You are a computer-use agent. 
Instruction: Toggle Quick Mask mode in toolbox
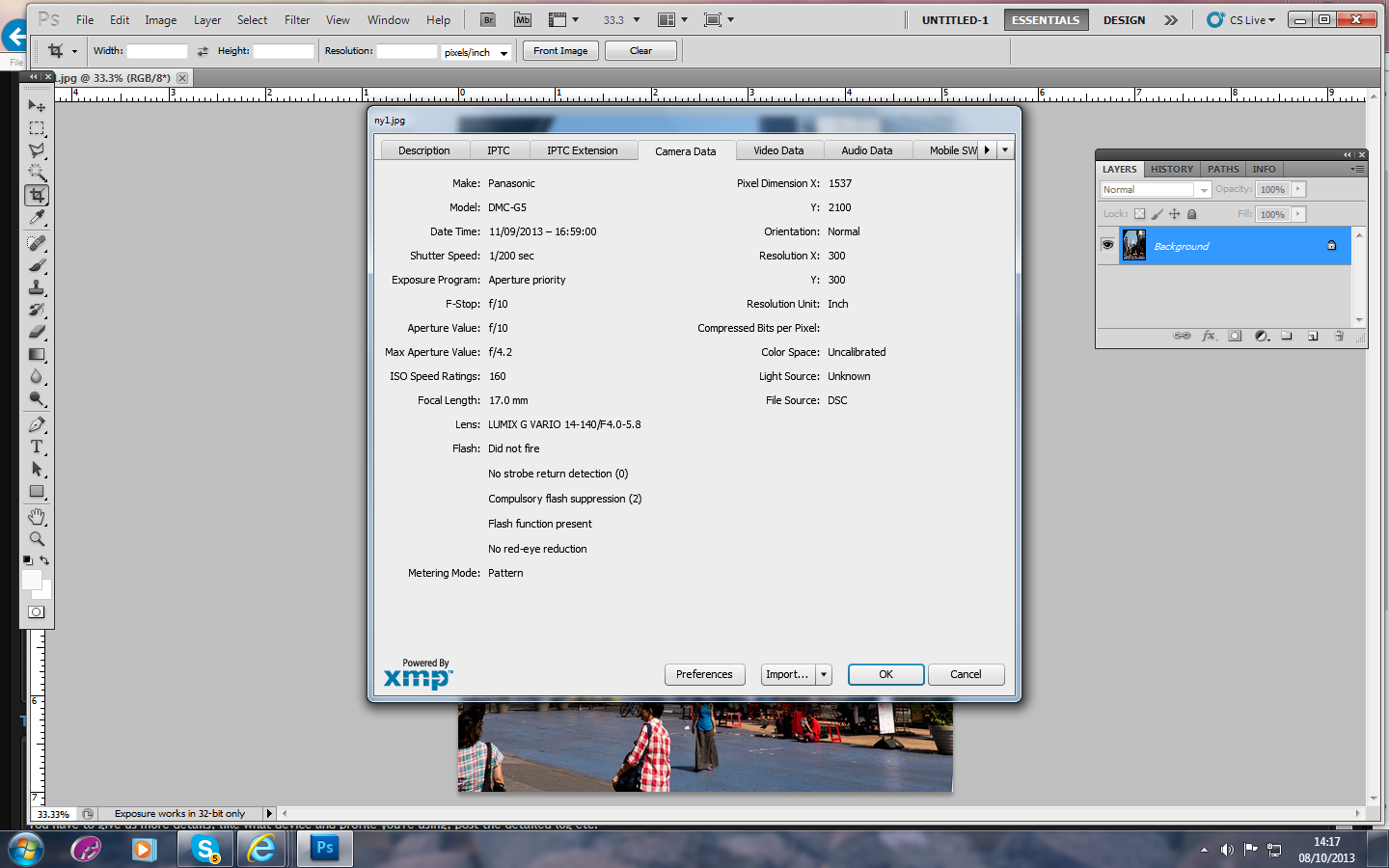click(x=37, y=611)
